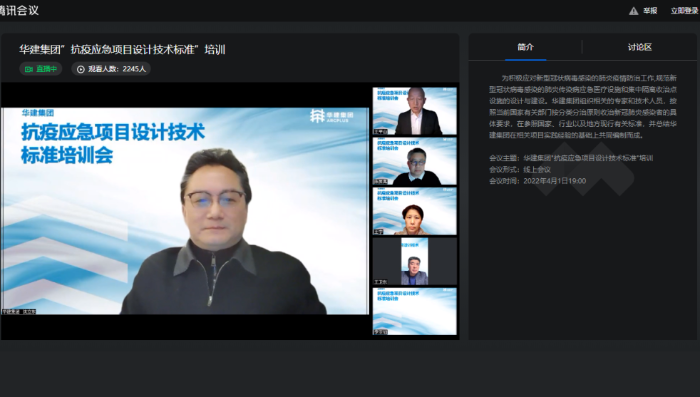
Task: Click the 直播中 live status badge
Action: [41, 69]
